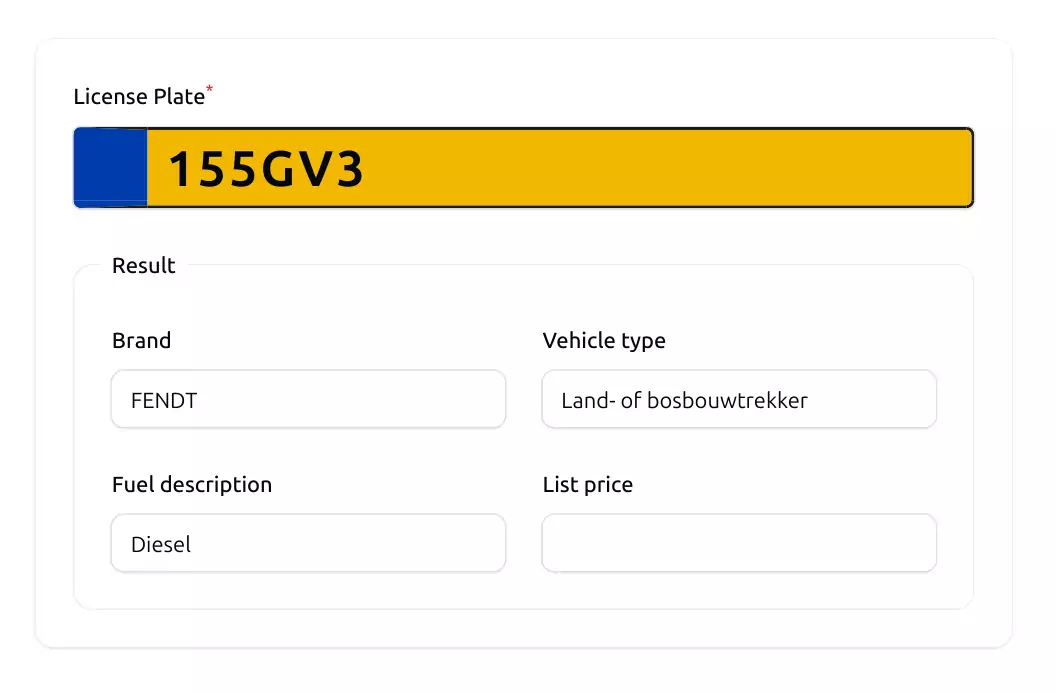Select the plate number text 155GV3
This screenshot has width=1056, height=693.
tap(265, 169)
